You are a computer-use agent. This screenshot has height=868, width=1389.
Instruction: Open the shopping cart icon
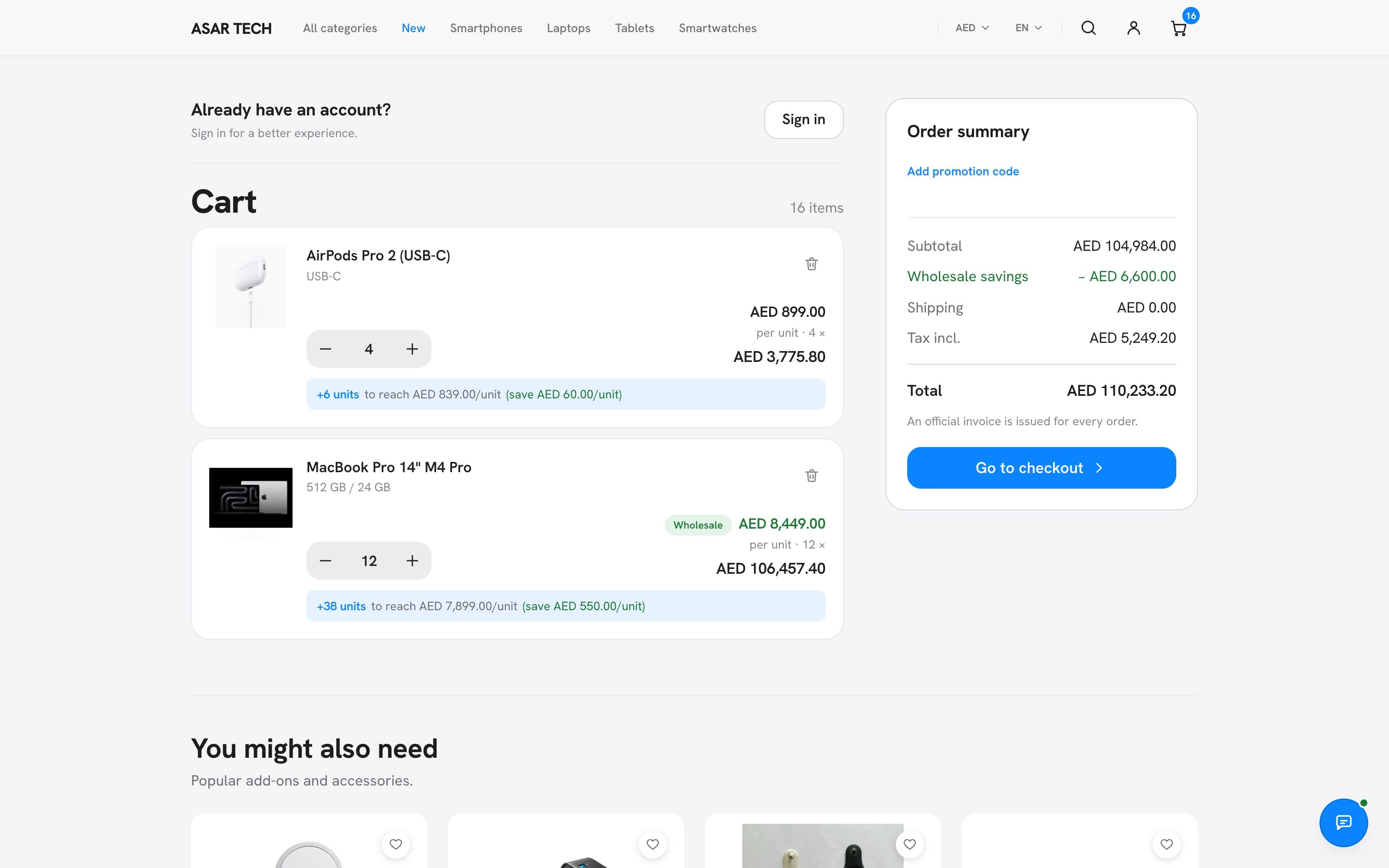coord(1178,28)
